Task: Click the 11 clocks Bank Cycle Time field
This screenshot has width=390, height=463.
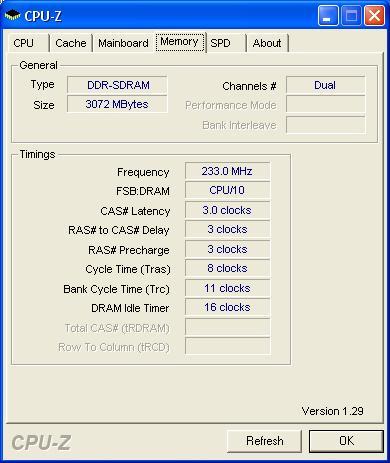Action: [x=227, y=288]
